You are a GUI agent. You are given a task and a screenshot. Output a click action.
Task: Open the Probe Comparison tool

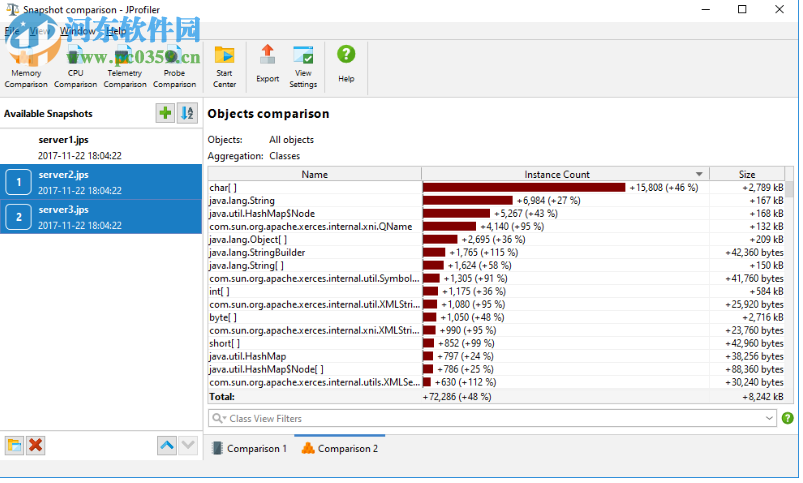[174, 68]
